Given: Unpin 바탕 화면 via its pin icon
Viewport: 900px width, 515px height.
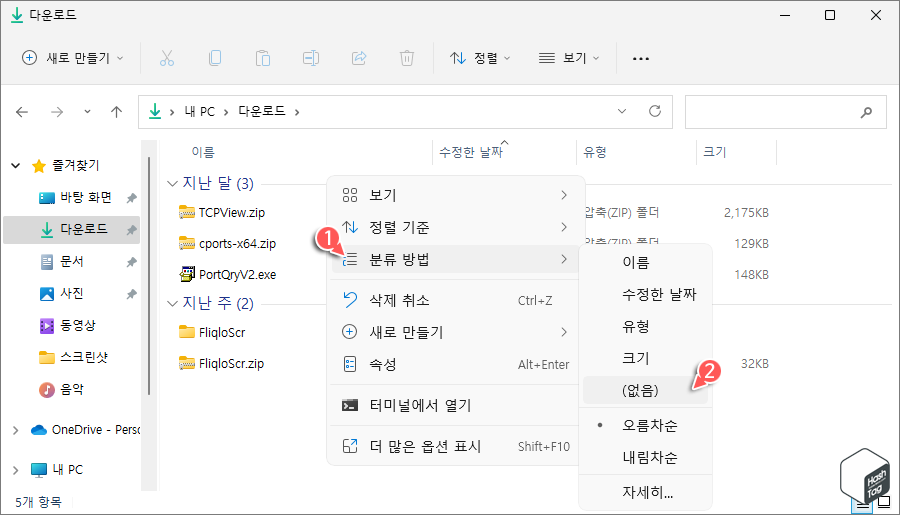Looking at the screenshot, I should tap(131, 198).
